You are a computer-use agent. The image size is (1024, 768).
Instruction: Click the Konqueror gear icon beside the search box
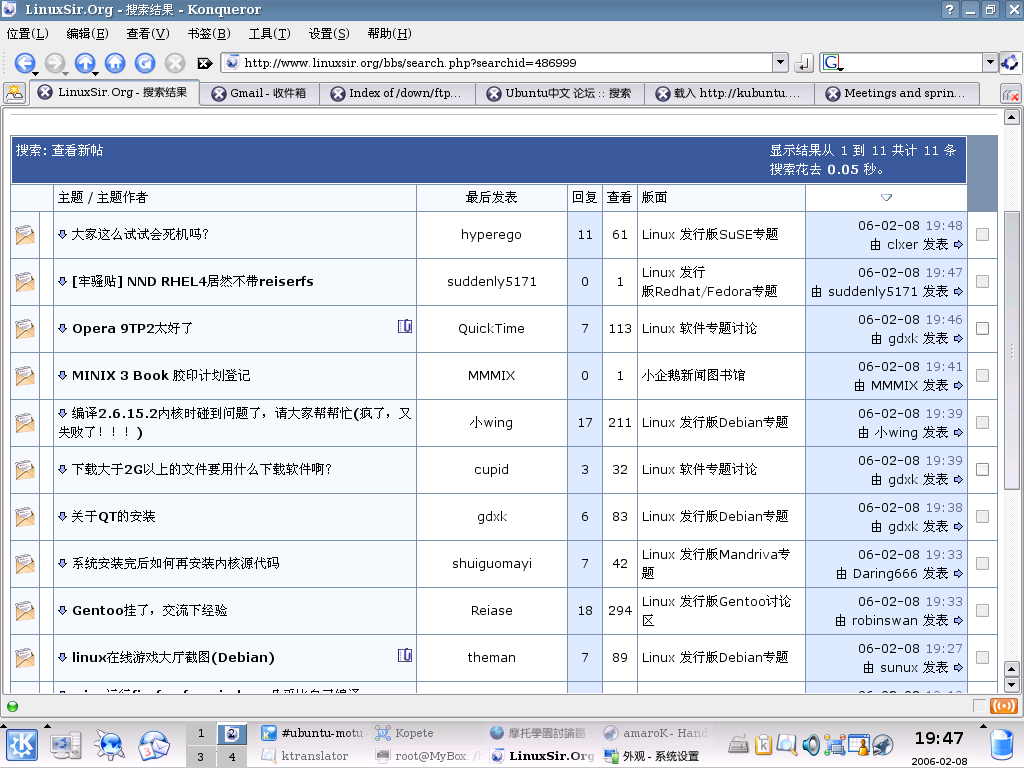(x=1010, y=63)
